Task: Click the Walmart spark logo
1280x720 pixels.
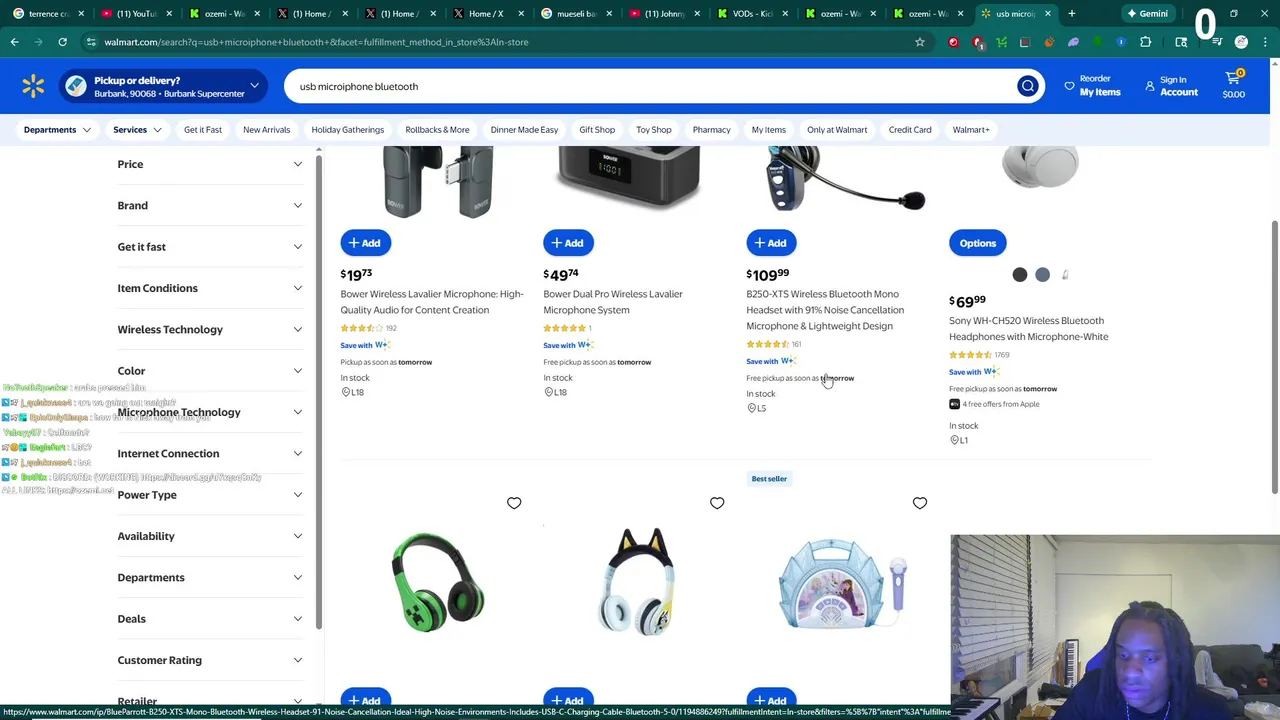Action: pos(33,86)
